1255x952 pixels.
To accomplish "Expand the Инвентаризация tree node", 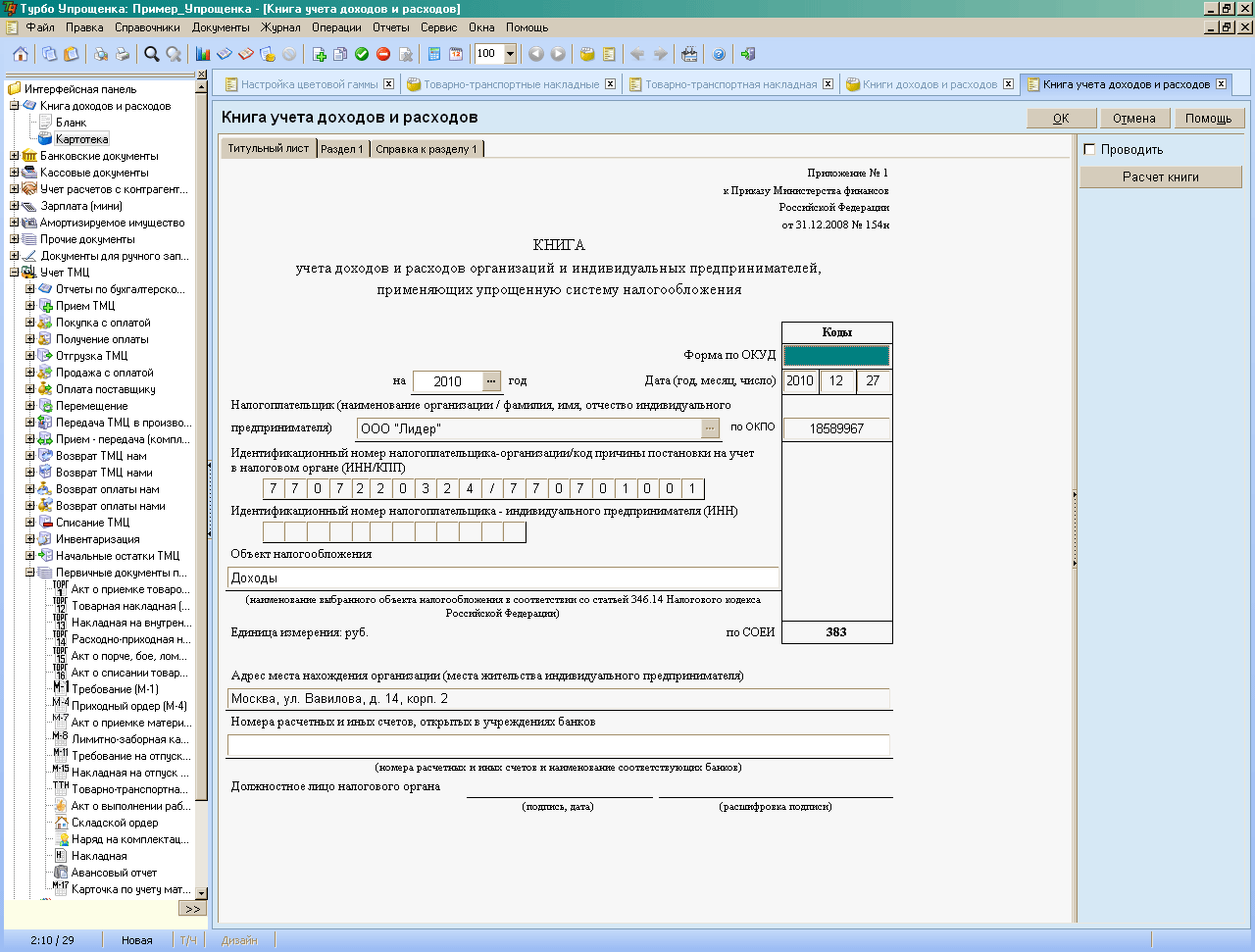I will (x=29, y=539).
